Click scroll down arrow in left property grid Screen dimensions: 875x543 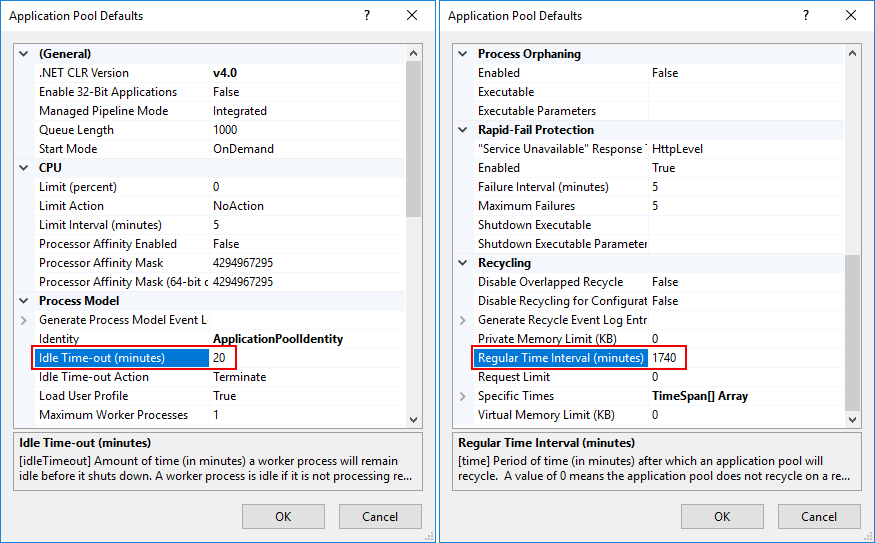point(414,420)
